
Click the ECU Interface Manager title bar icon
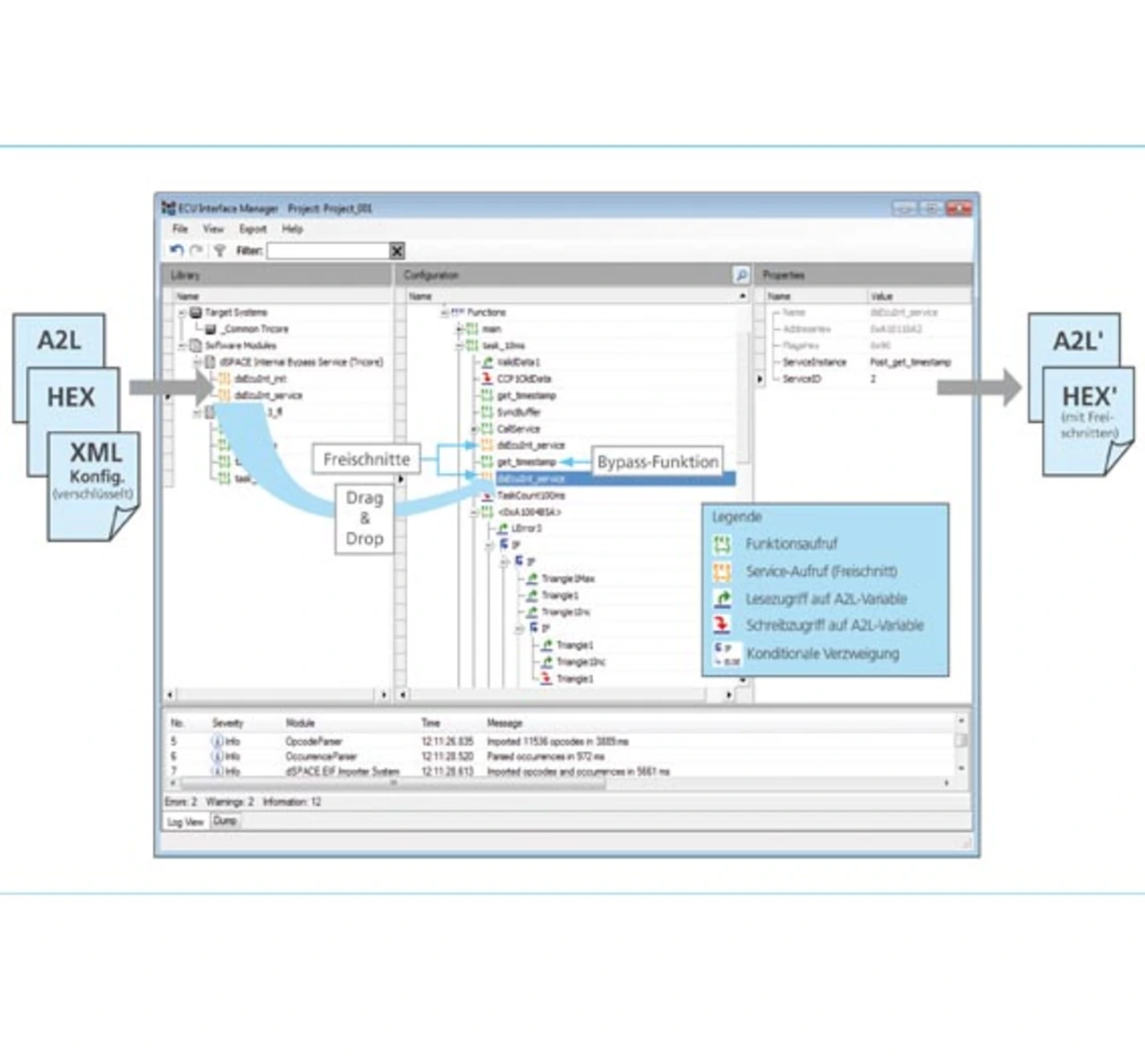(x=168, y=208)
